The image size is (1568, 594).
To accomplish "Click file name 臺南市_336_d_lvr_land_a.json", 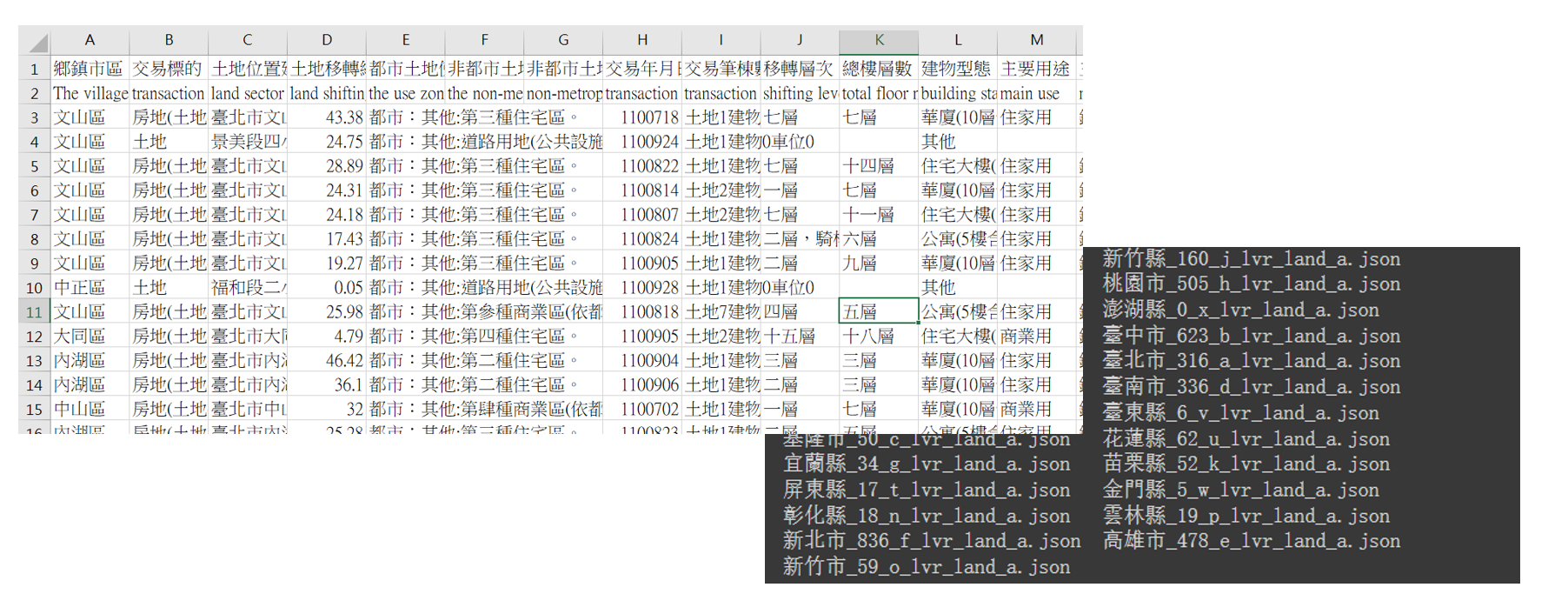I will tap(1252, 388).
